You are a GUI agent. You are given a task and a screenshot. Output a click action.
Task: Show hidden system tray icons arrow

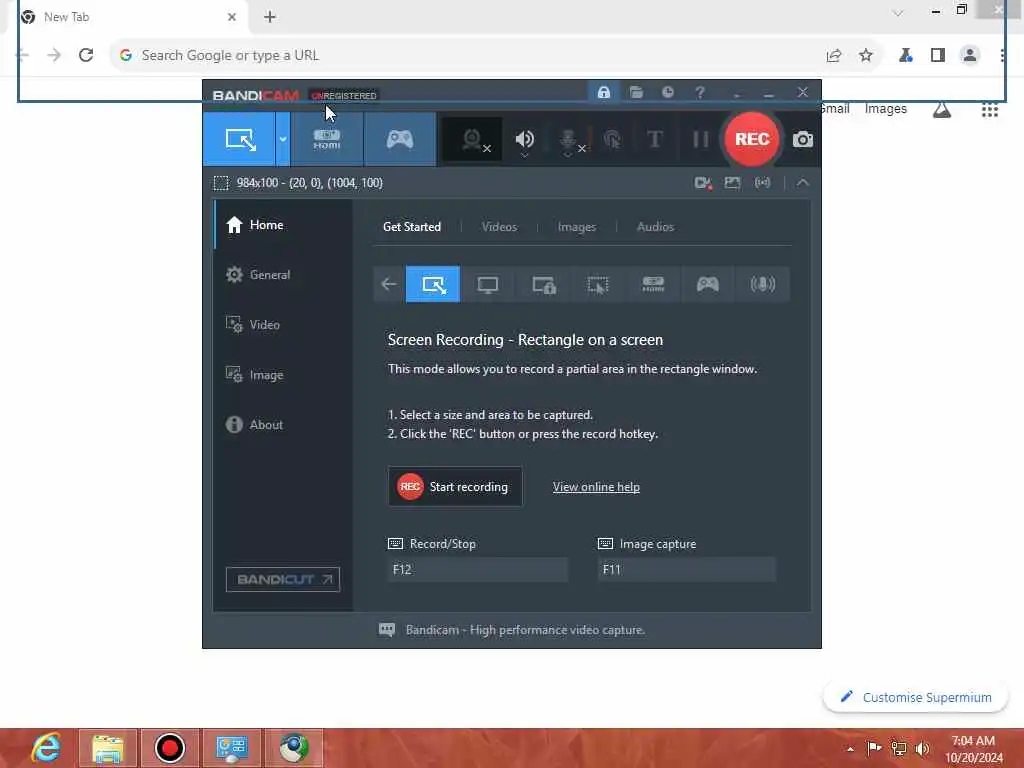pos(850,749)
